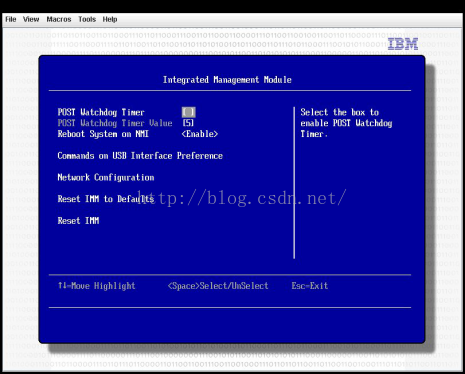Open the Macros menu
Screen dimensions: 465x374
click(59, 19)
